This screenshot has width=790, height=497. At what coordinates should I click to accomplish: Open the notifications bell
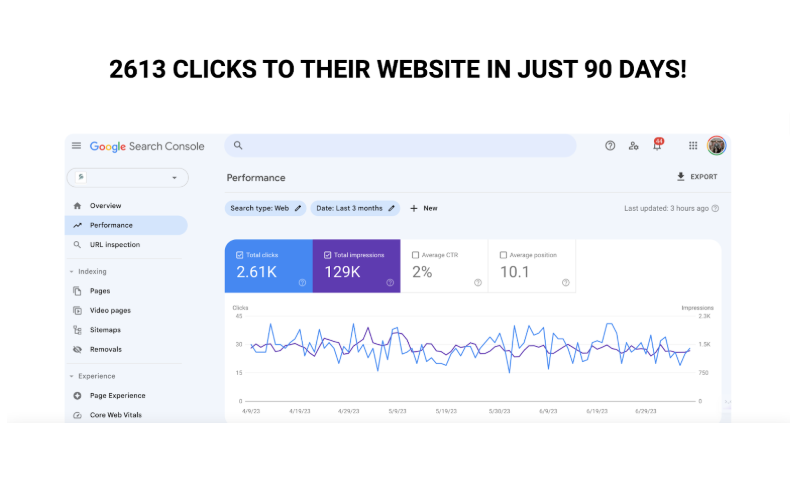pyautogui.click(x=657, y=146)
